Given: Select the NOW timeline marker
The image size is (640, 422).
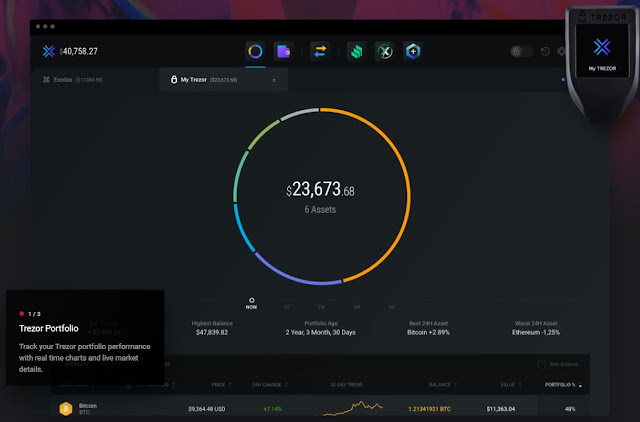Looking at the screenshot, I should (x=251, y=304).
